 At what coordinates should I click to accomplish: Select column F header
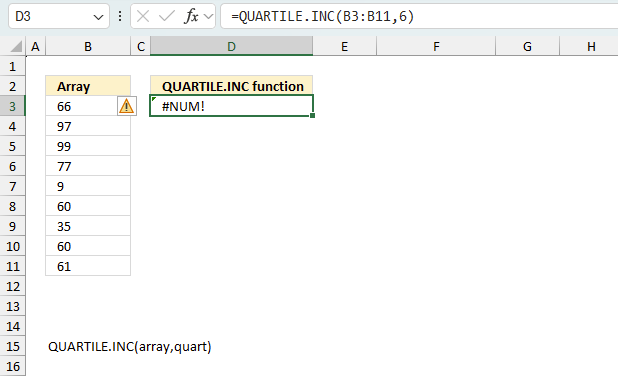(x=436, y=47)
